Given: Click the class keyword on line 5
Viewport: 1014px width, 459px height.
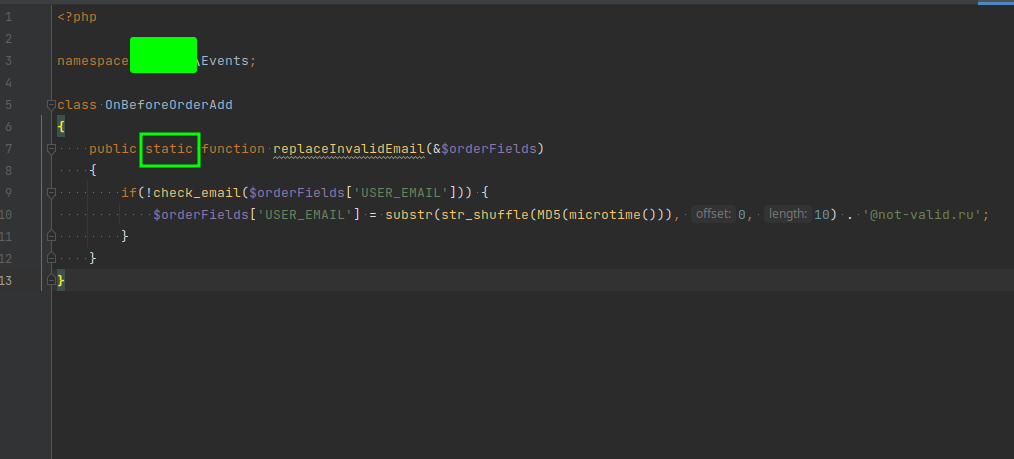Looking at the screenshot, I should [x=77, y=105].
